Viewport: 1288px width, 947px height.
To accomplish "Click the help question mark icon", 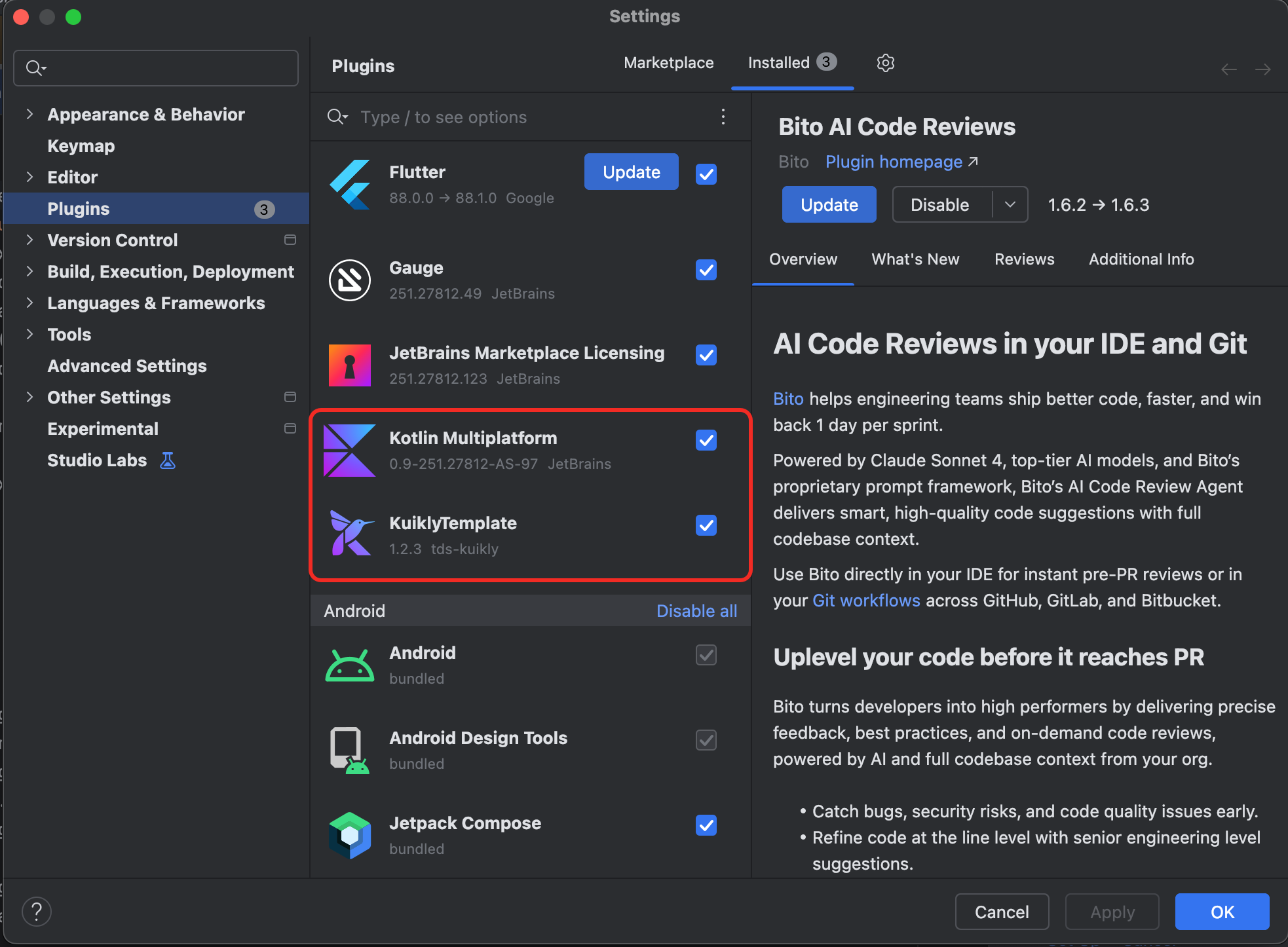I will click(37, 912).
